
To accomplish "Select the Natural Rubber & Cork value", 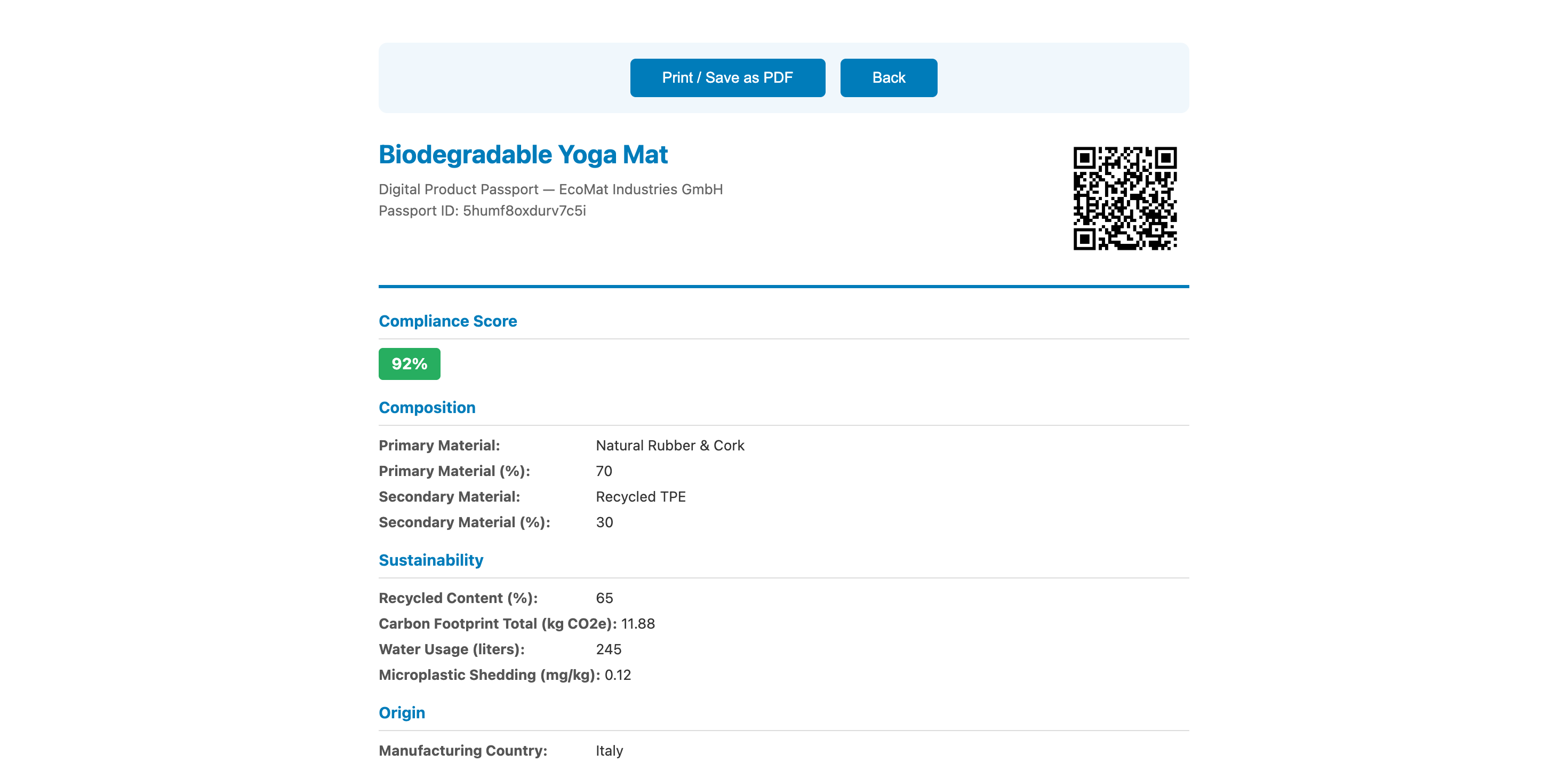I will 669,445.
